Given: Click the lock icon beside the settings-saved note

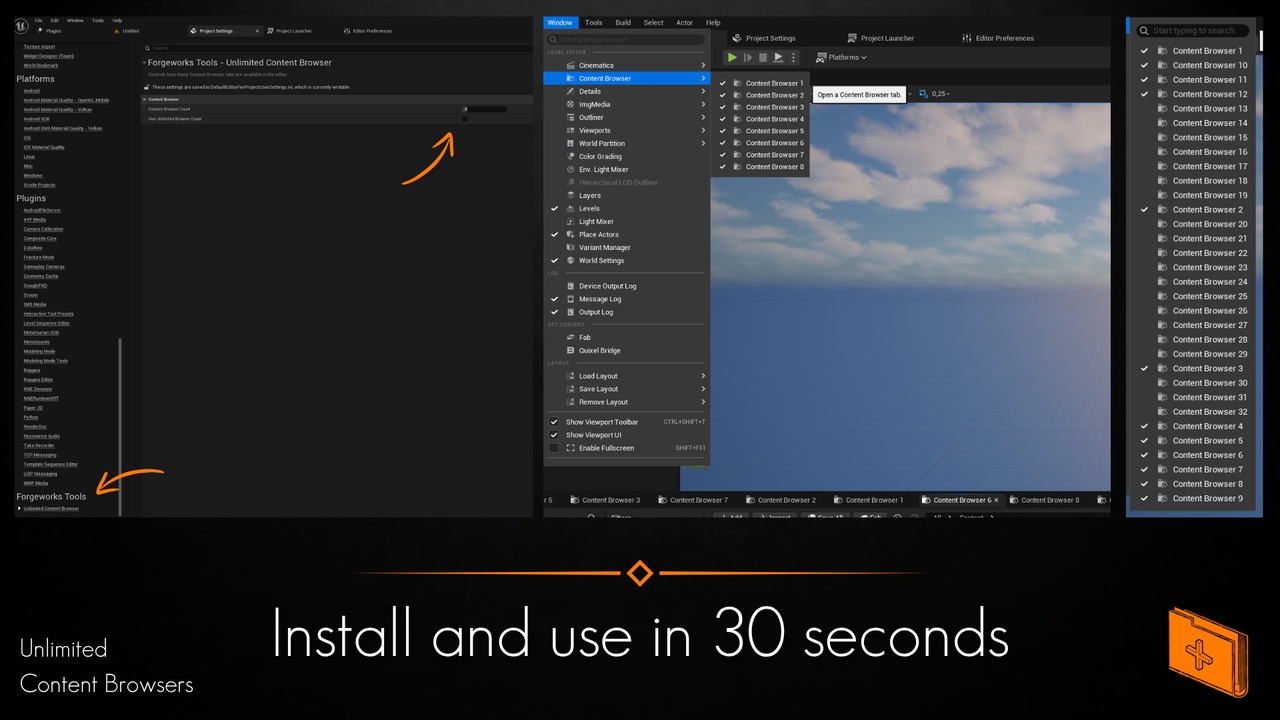Looking at the screenshot, I should [147, 87].
